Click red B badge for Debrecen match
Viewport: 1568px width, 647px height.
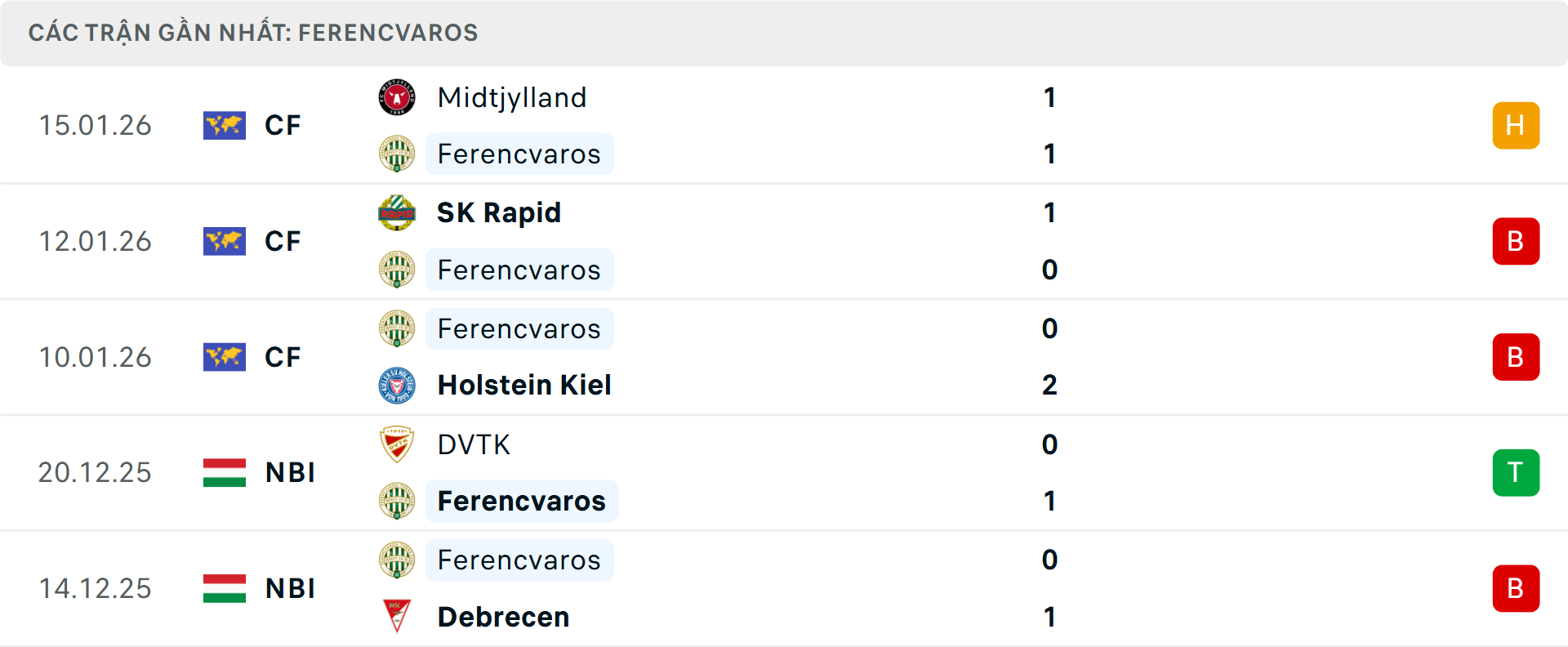click(1516, 588)
